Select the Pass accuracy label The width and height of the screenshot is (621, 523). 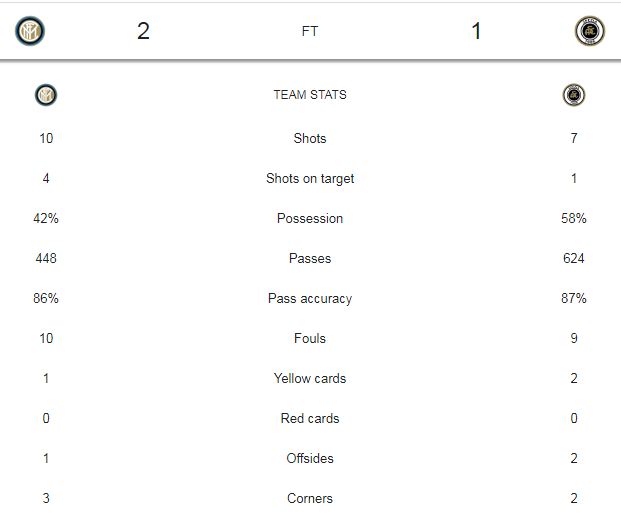[x=310, y=299]
